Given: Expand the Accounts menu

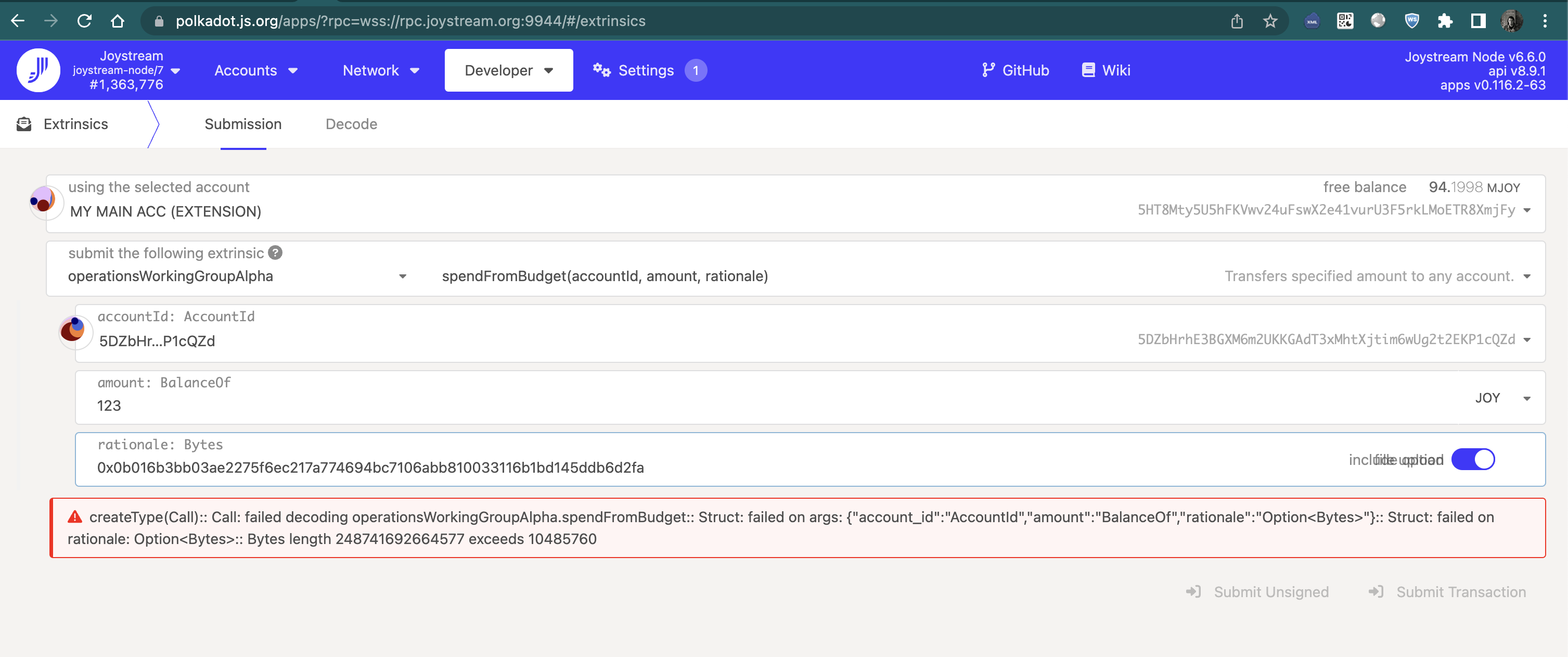Looking at the screenshot, I should click(256, 70).
